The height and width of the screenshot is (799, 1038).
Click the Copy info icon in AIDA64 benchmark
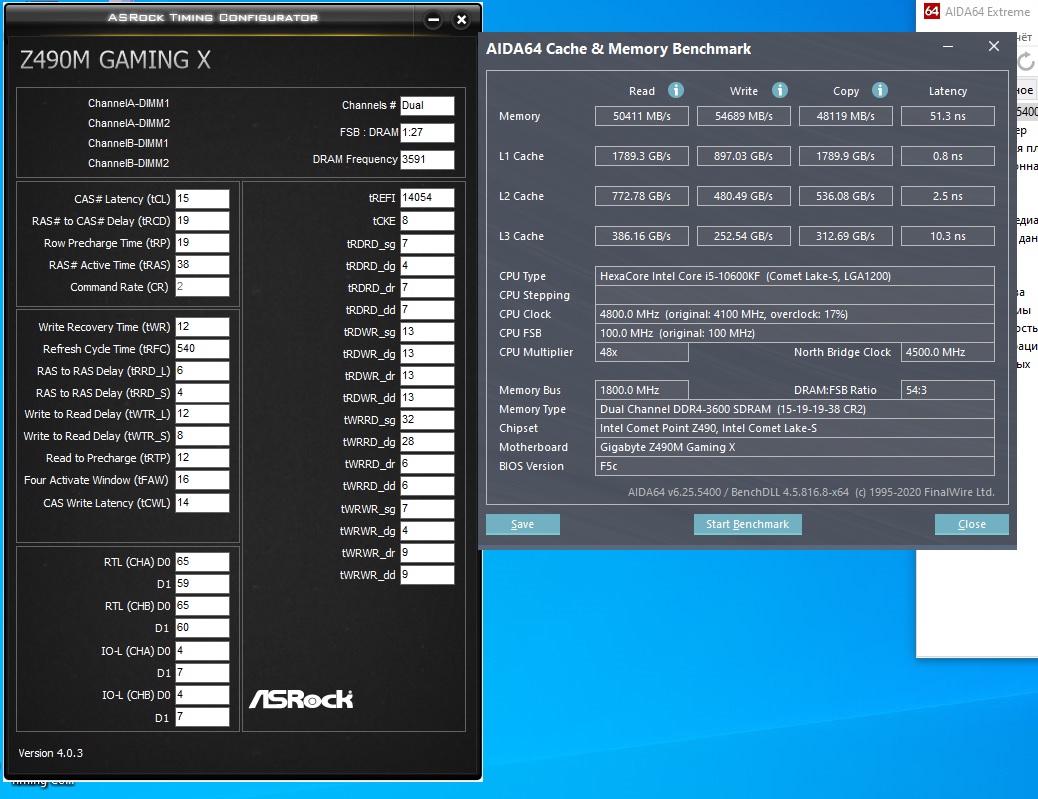pos(880,90)
